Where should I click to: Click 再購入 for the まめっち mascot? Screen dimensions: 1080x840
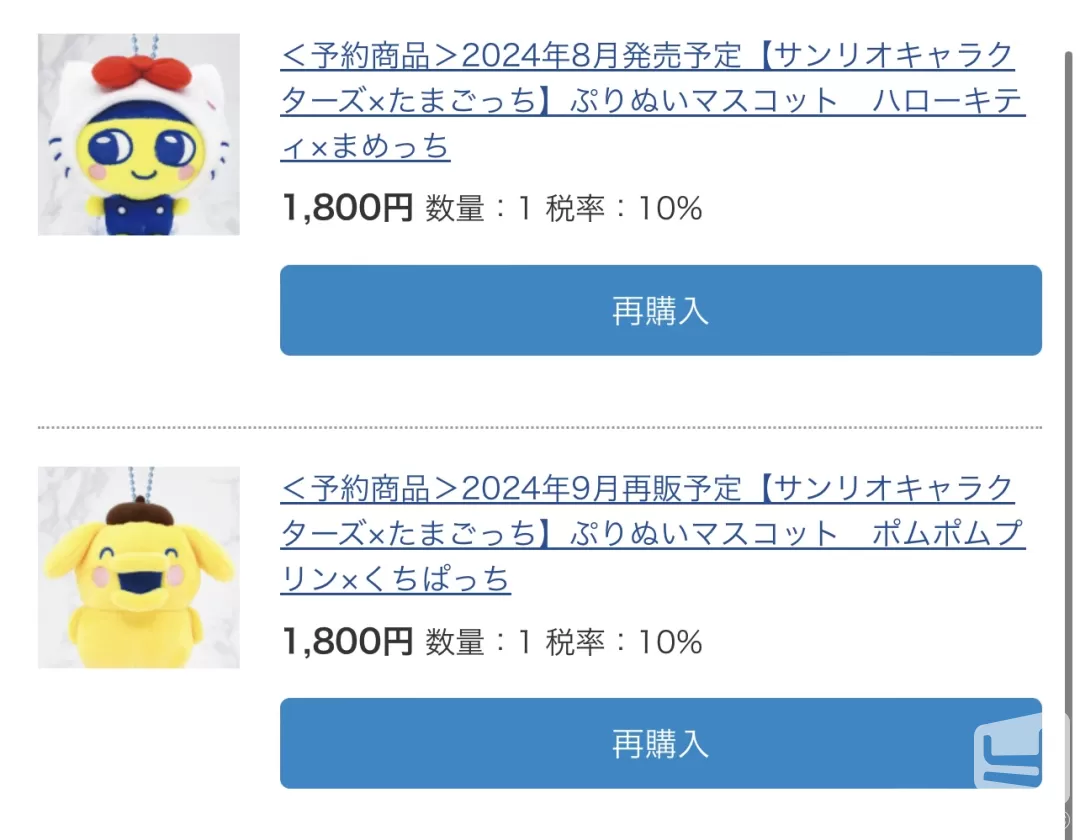coord(661,311)
